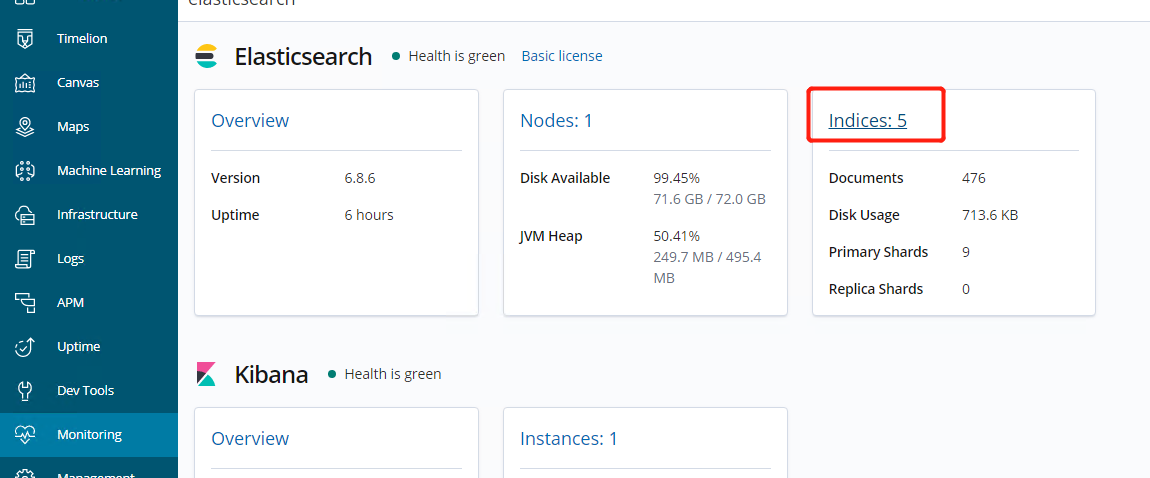
Task: Click the Documents count 476
Action: pyautogui.click(x=973, y=178)
